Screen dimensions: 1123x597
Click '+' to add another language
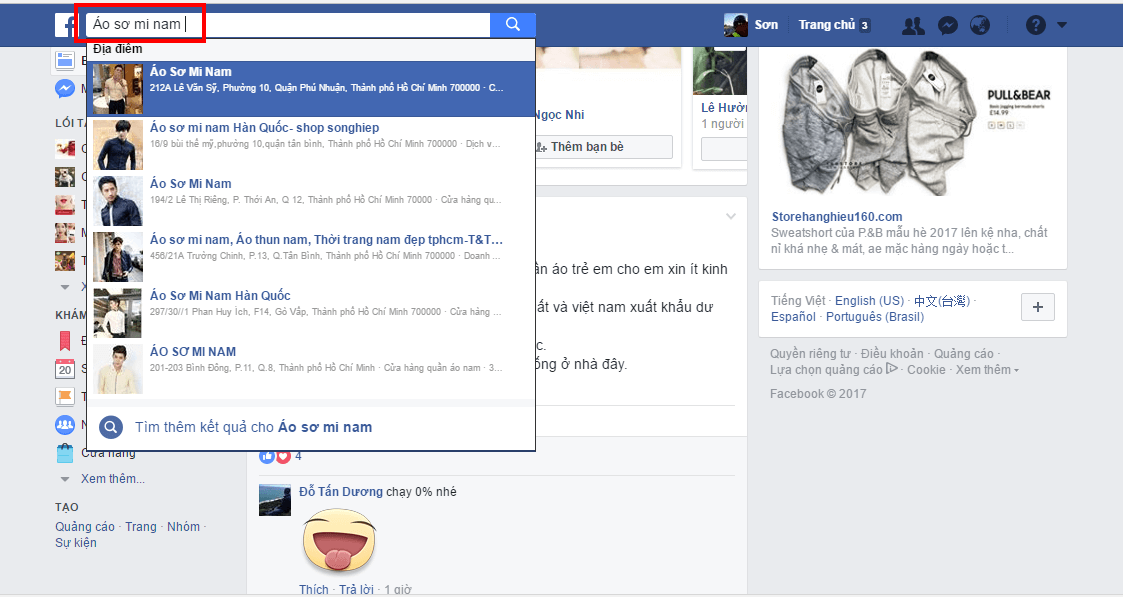coord(1037,307)
